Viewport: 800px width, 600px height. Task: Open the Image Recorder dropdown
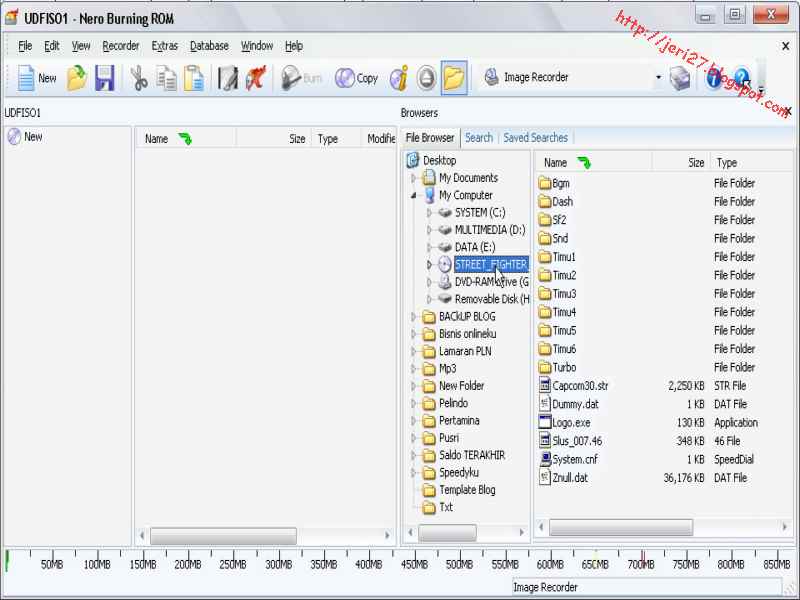pos(658,77)
